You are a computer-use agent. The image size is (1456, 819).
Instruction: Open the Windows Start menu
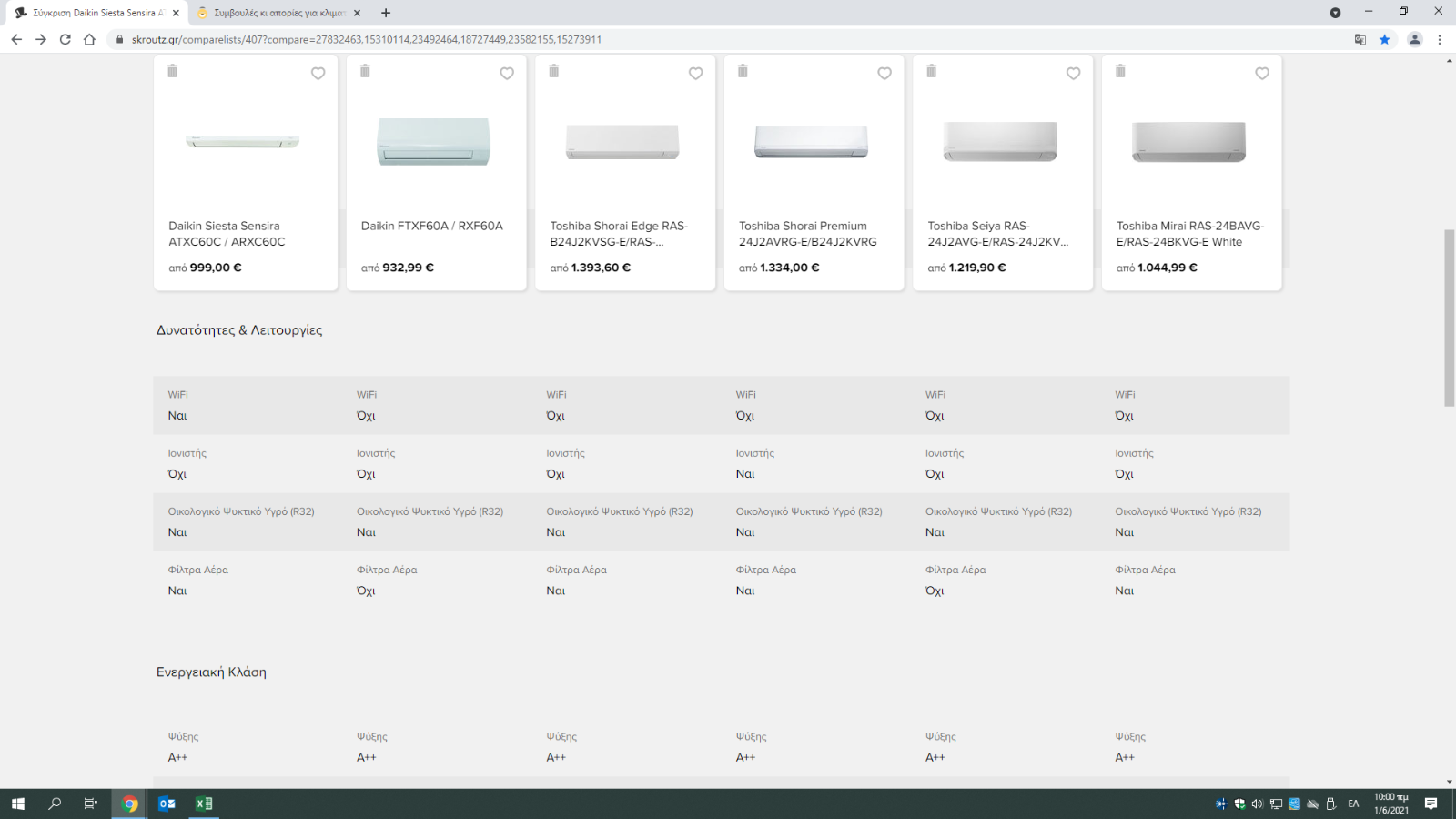click(x=18, y=804)
